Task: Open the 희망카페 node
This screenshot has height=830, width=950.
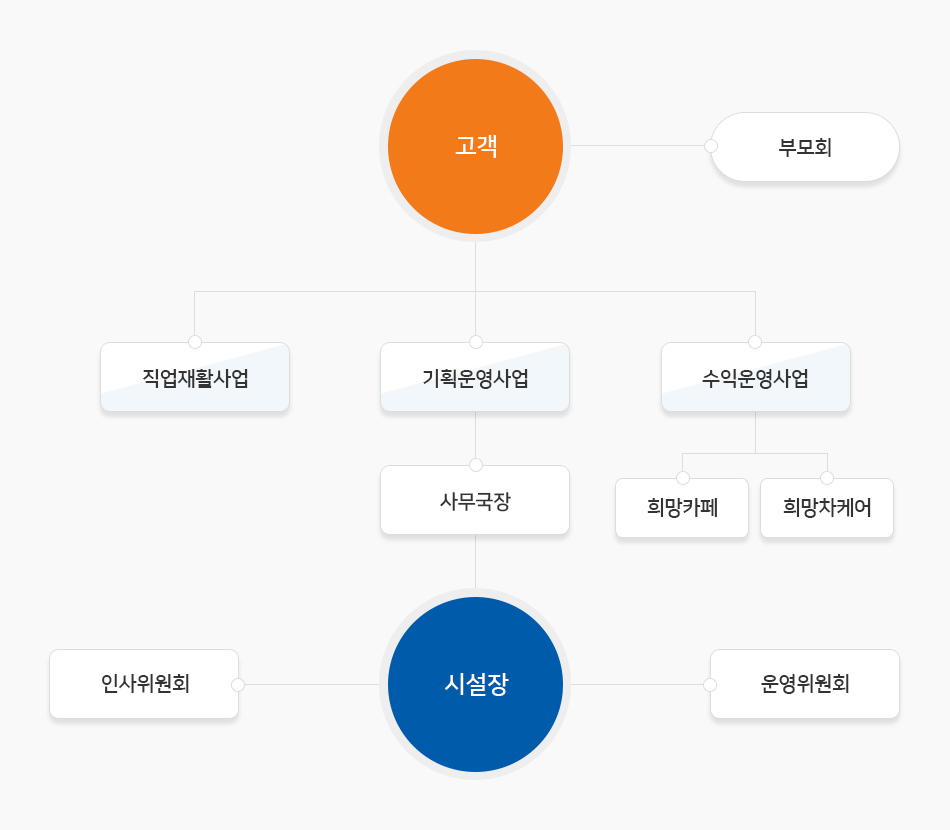Action: [x=682, y=508]
